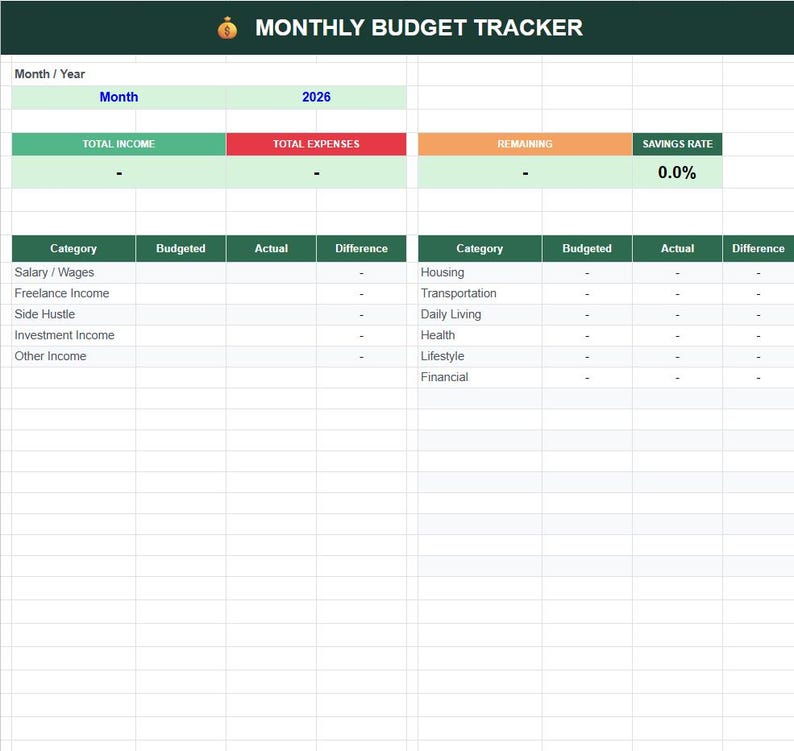The width and height of the screenshot is (794, 751).
Task: Click the Salary / Wages row label
Action: tap(54, 272)
